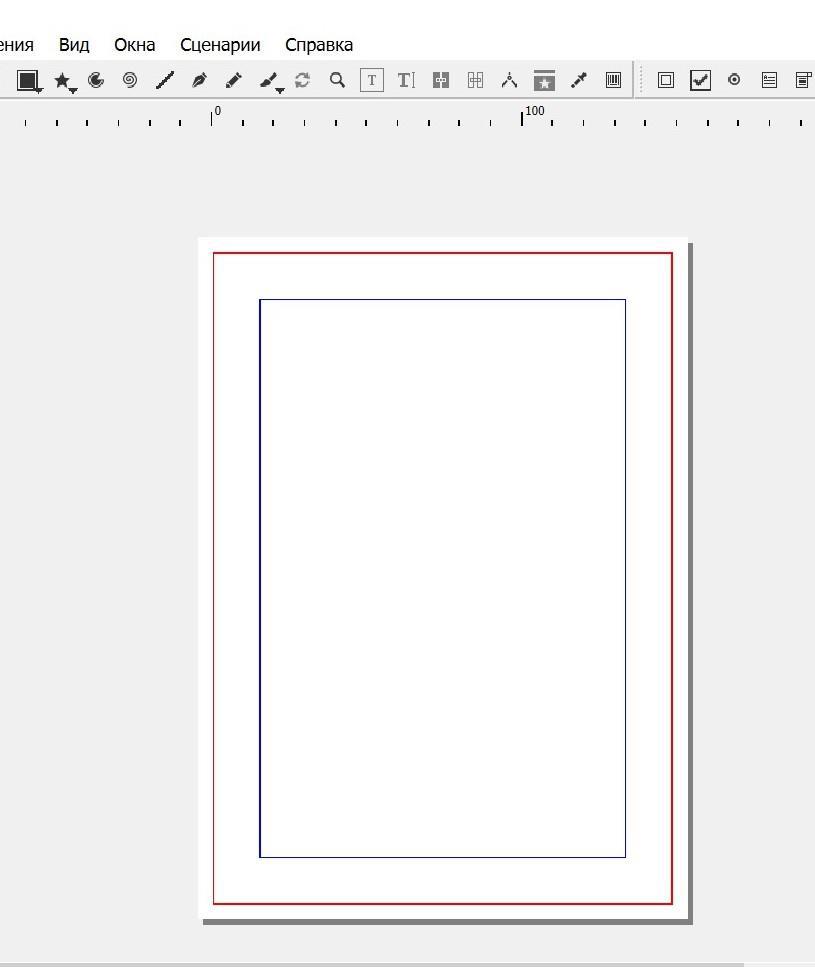Select the star Polygon tool

tap(62, 80)
